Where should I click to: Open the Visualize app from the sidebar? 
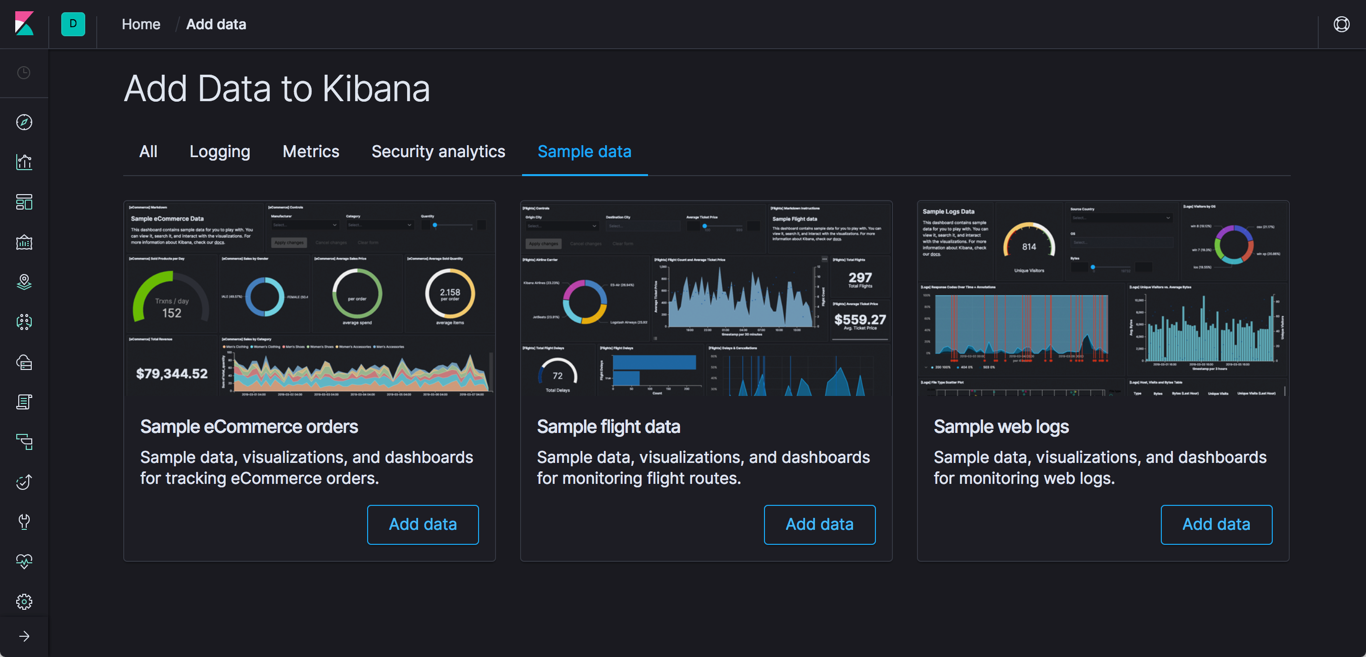[24, 161]
